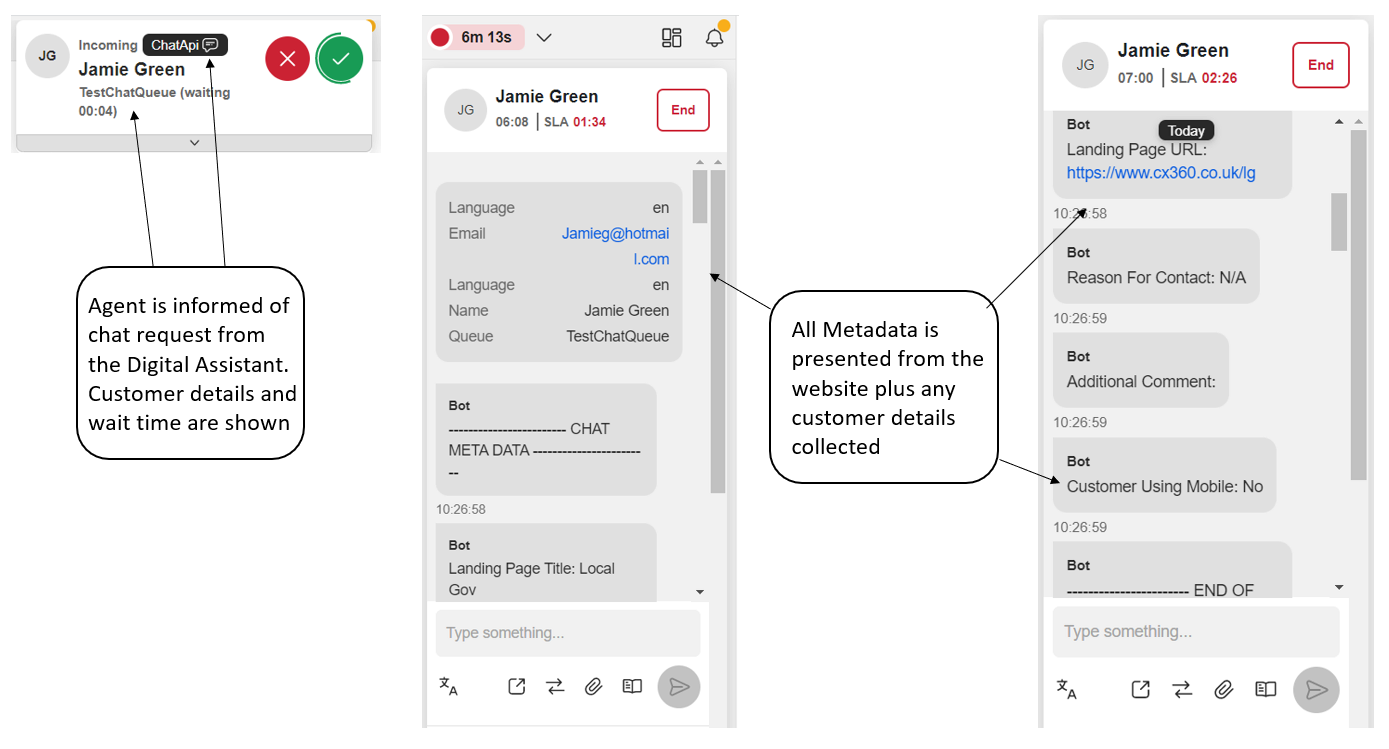Open the dashboard layout grid icon

[671, 37]
